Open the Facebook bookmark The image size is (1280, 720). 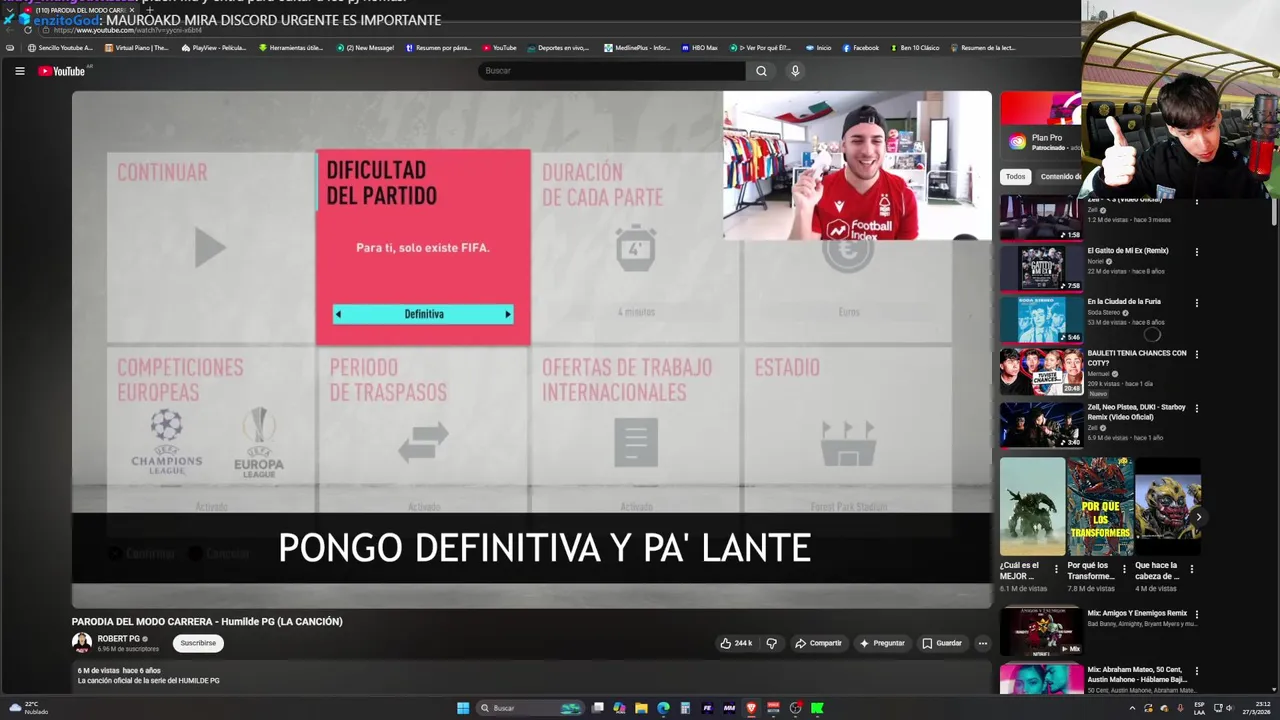[x=860, y=48]
